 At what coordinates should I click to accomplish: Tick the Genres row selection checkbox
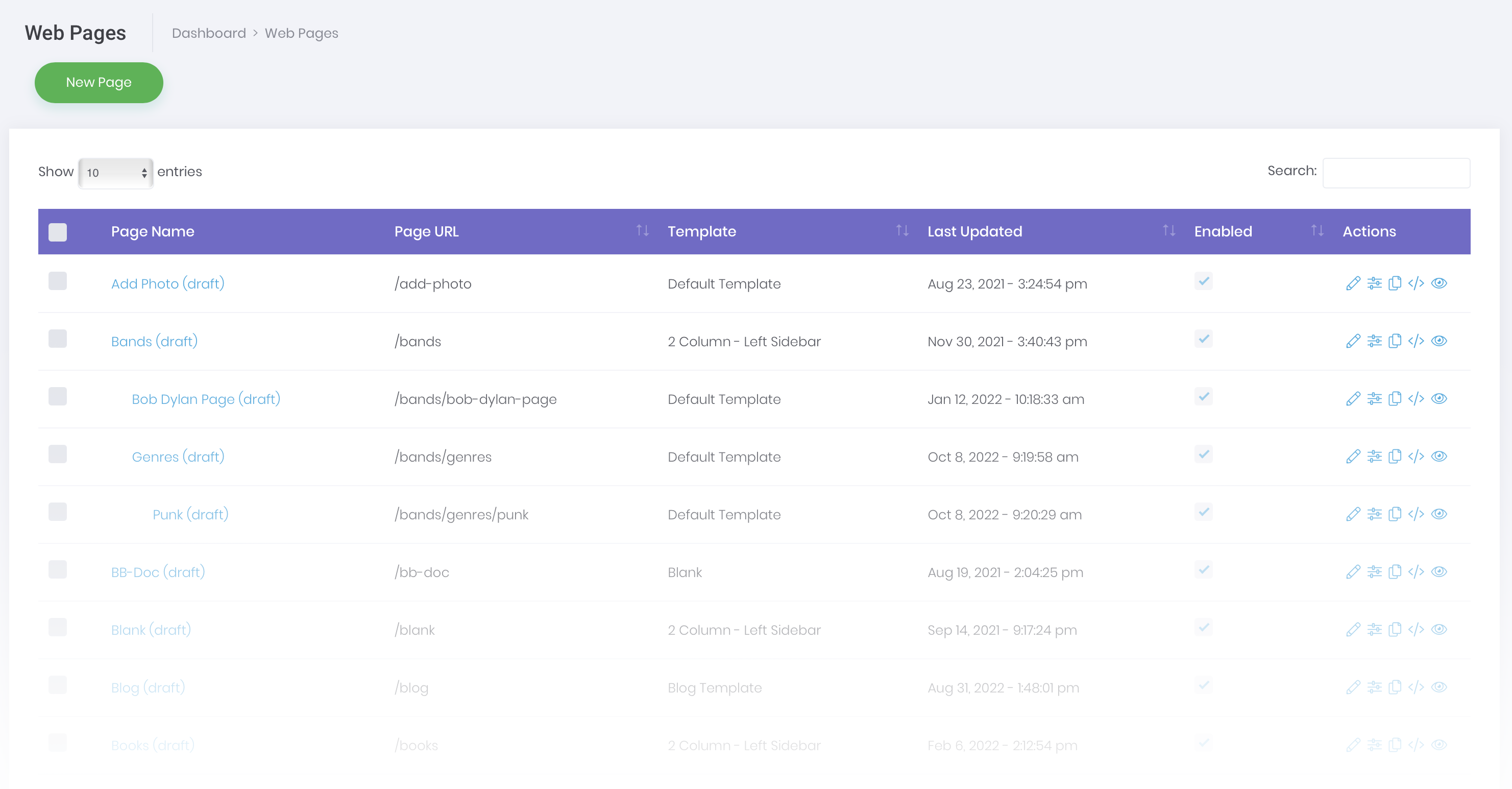(58, 454)
